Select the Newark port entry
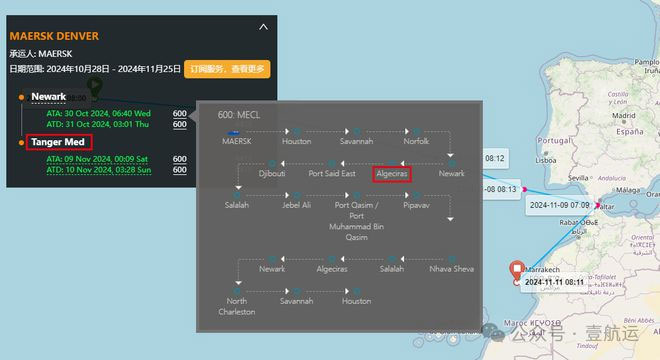This screenshot has height=360, width=660. (x=48, y=97)
